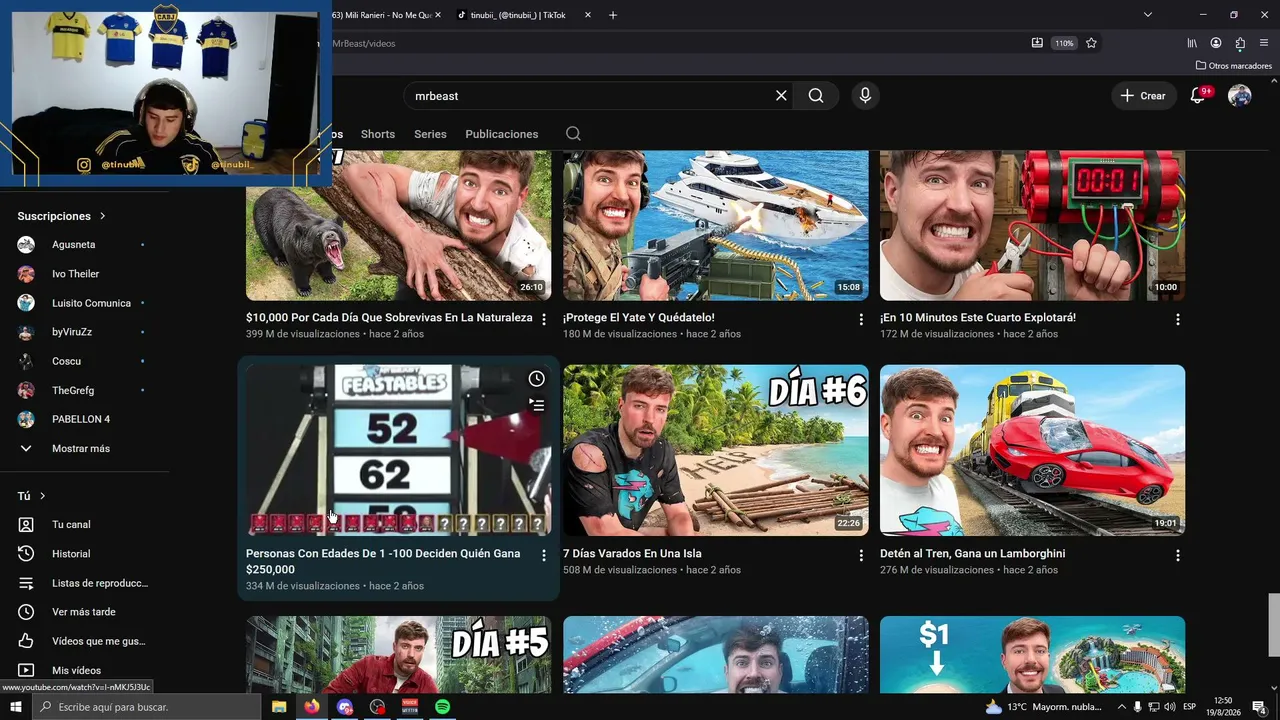Focus the Windows taskbar search box

pyautogui.click(x=146, y=707)
